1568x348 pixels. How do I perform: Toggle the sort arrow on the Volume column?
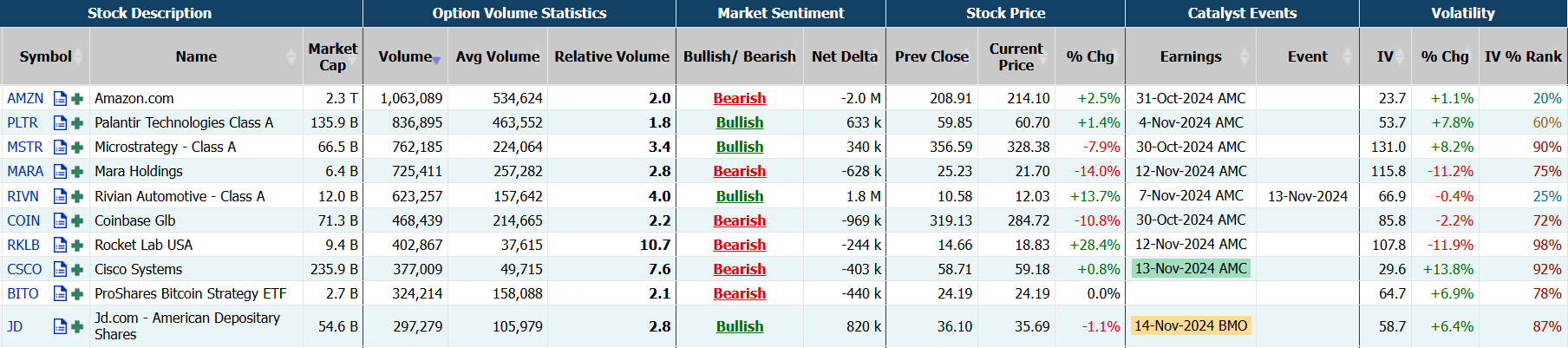pos(436,59)
